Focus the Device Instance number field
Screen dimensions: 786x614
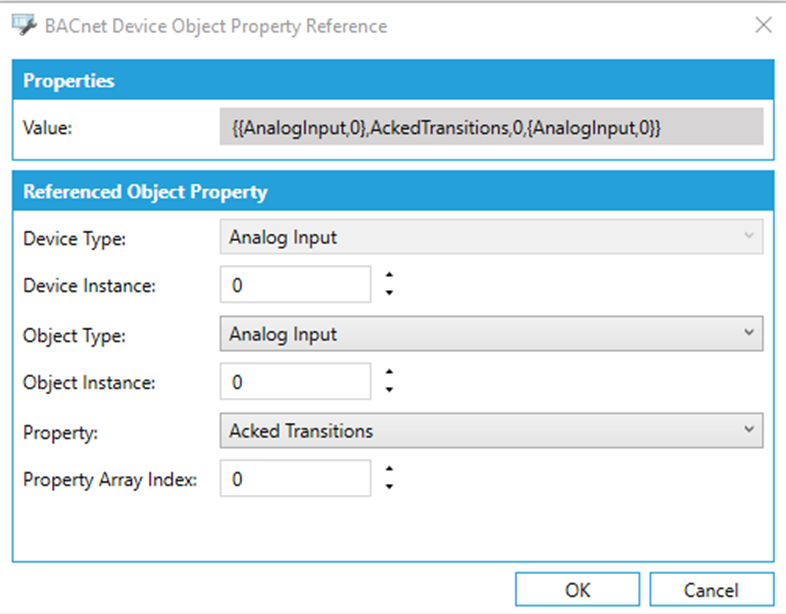tap(295, 285)
